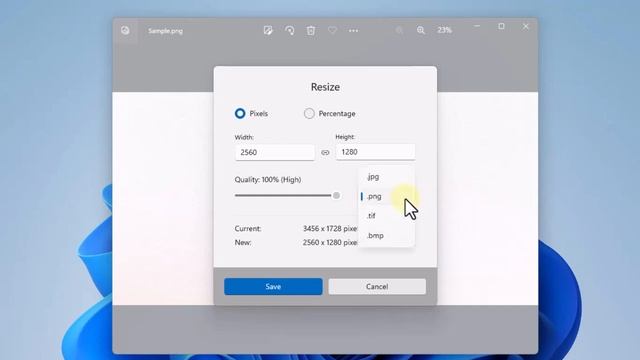Choose .bmp from file type list
Screen dimensions: 640x360
tap(386, 236)
